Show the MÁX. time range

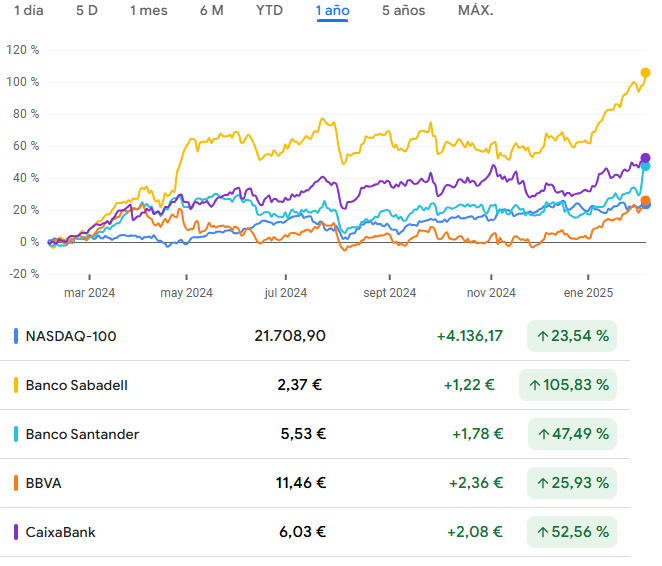coord(475,11)
